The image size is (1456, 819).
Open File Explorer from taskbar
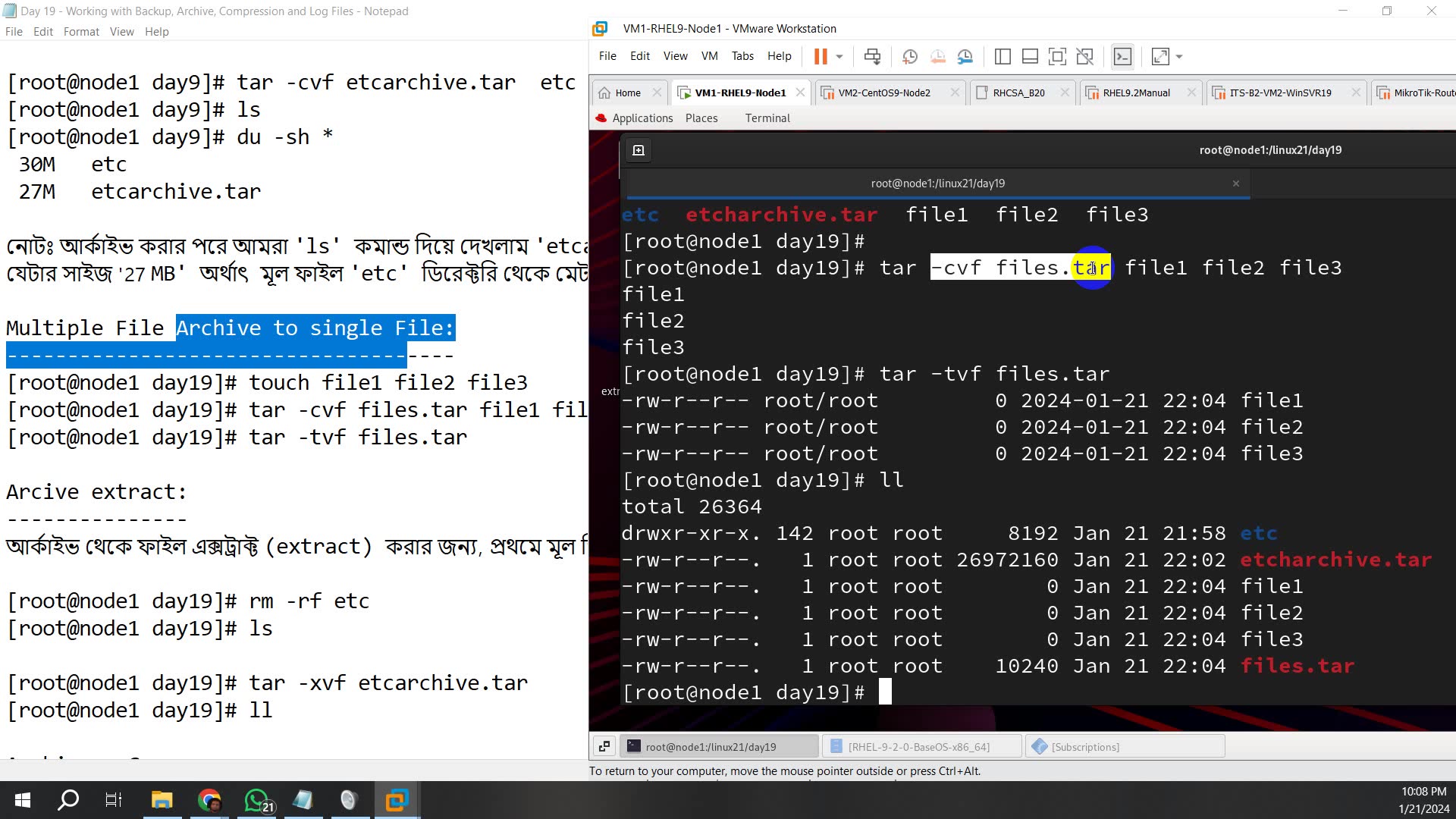162,800
